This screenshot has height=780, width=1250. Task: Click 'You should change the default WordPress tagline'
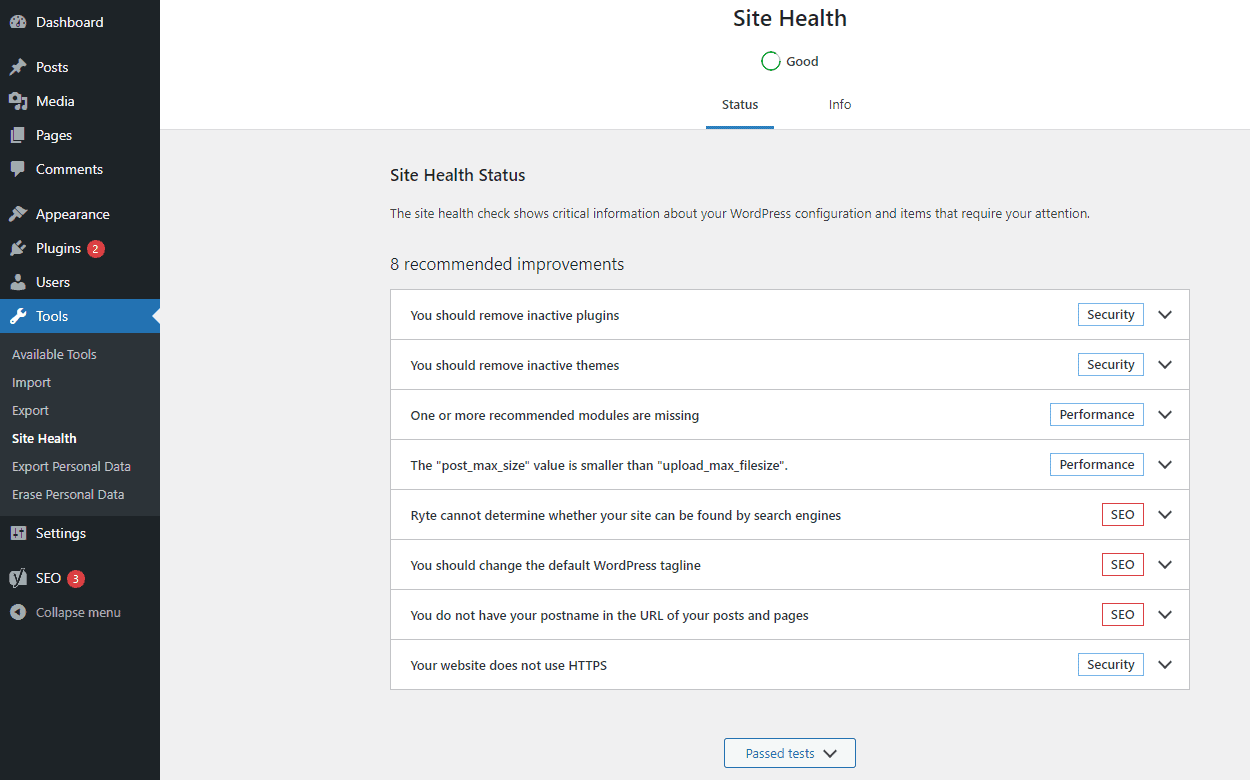556,565
